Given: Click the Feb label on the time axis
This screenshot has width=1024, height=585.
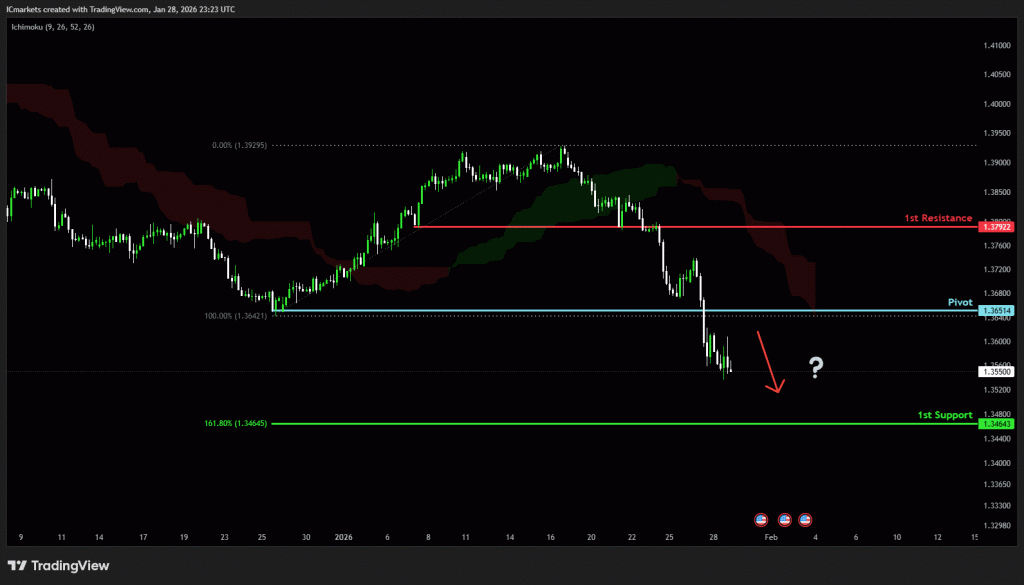Looking at the screenshot, I should (770, 537).
